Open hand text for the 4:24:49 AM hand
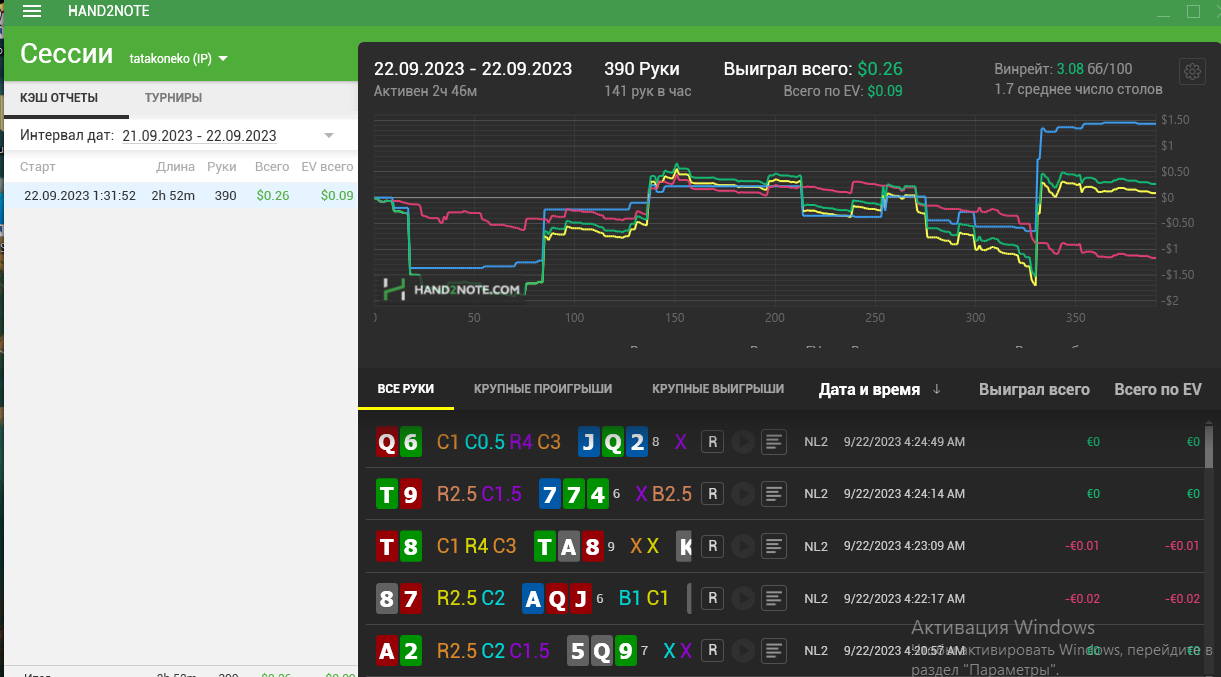This screenshot has width=1221, height=677. pyautogui.click(x=774, y=441)
